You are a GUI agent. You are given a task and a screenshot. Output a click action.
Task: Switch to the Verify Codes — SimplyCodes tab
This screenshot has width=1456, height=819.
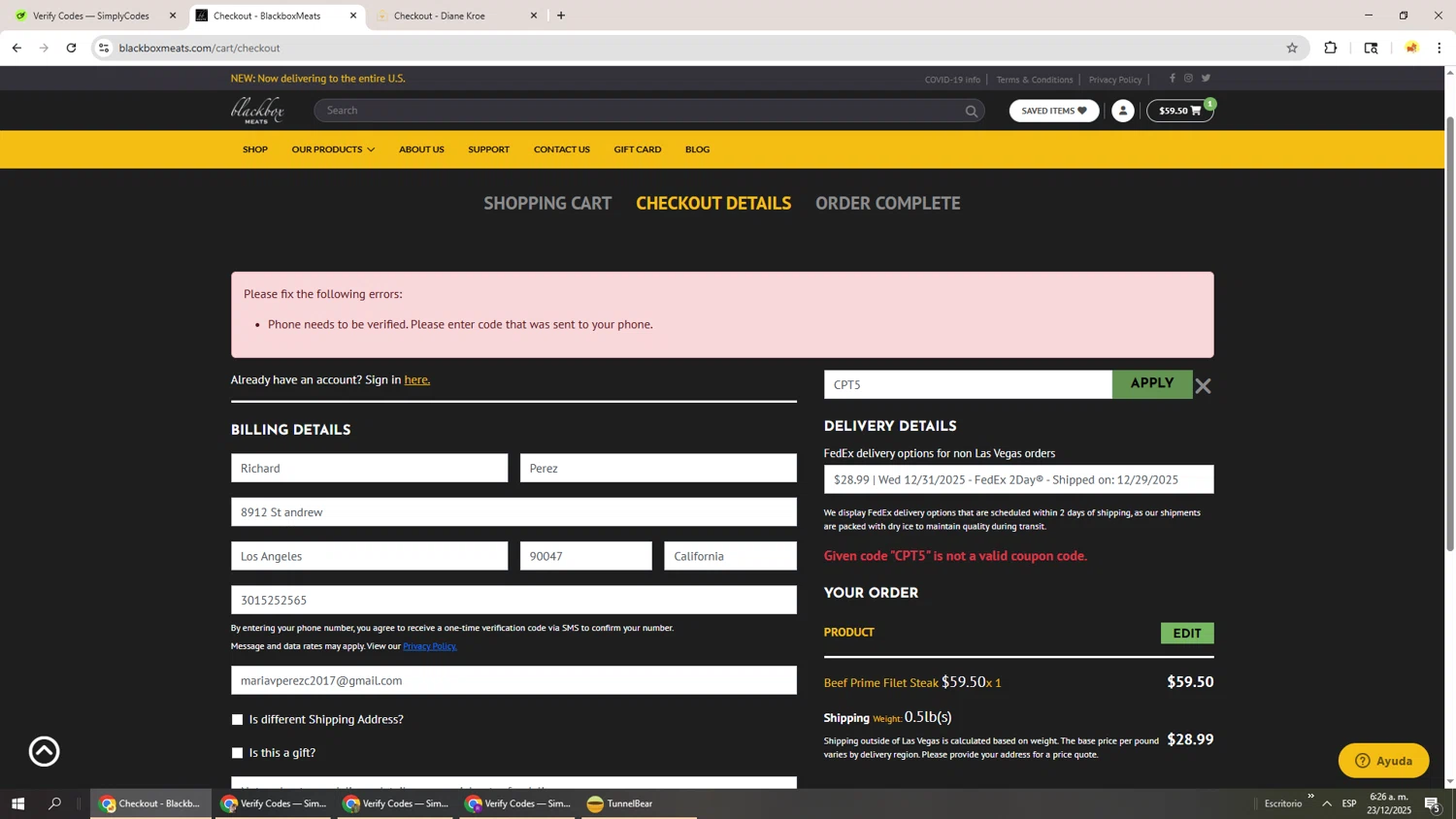pos(91,16)
